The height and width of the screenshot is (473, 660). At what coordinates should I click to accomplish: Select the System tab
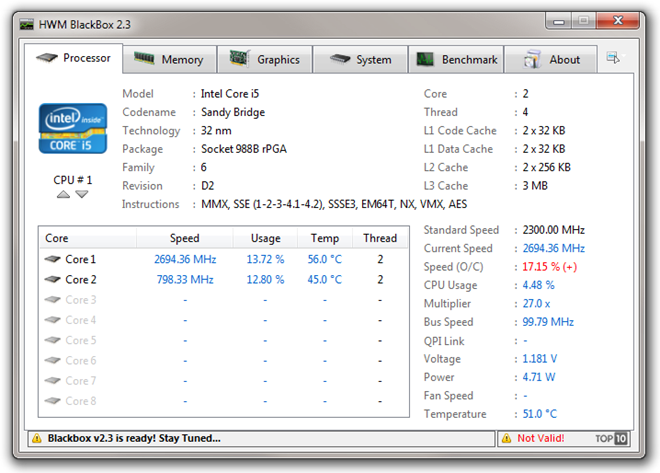(360, 59)
